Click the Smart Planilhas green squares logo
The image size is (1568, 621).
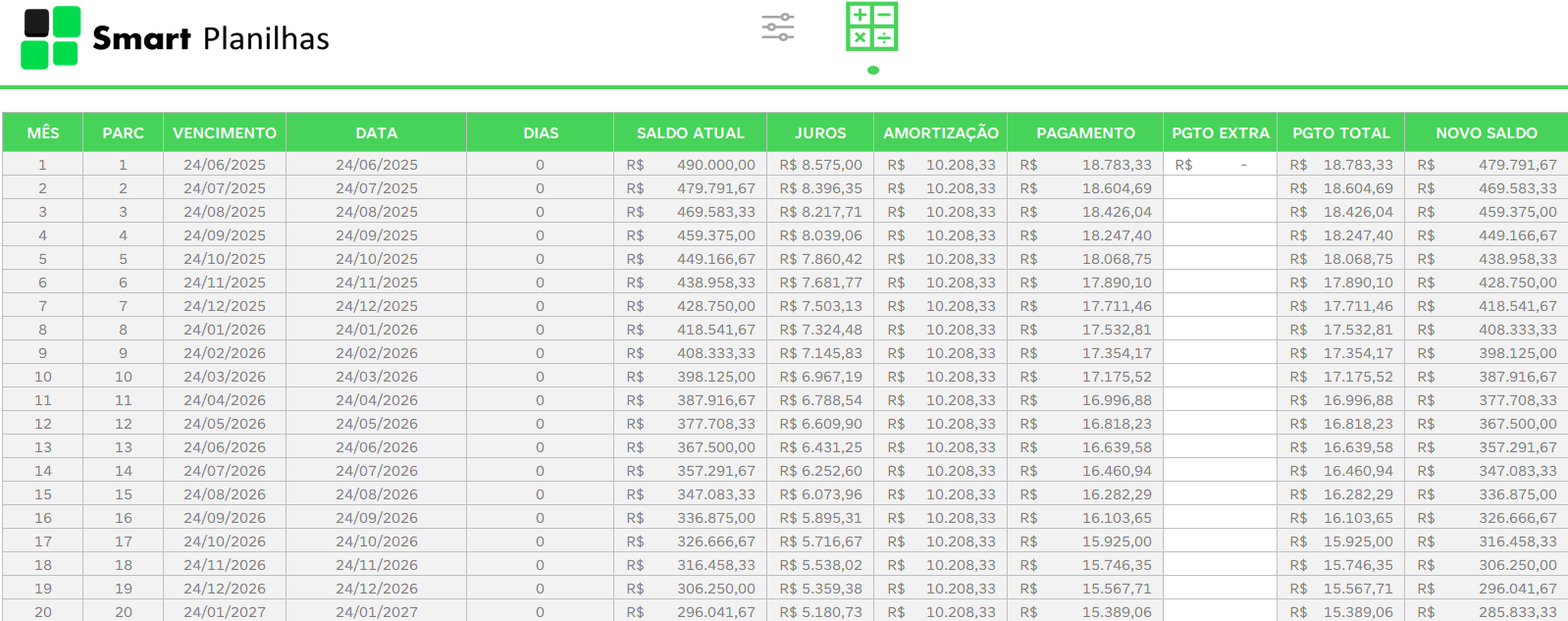click(50, 37)
